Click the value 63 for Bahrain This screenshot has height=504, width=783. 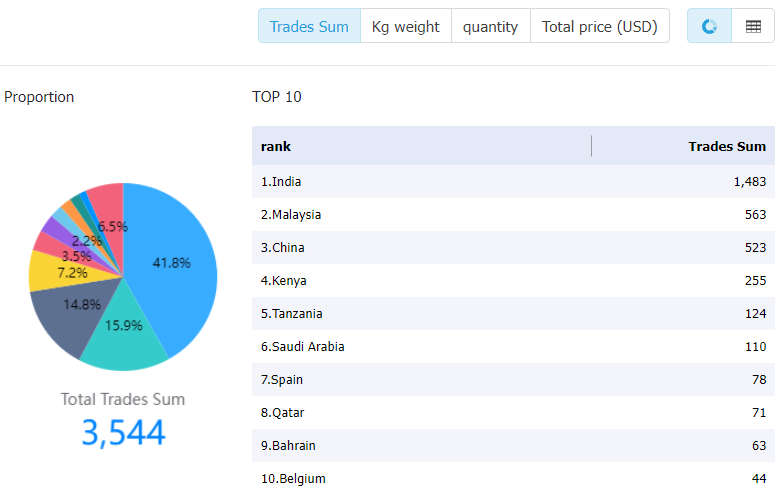pos(759,446)
